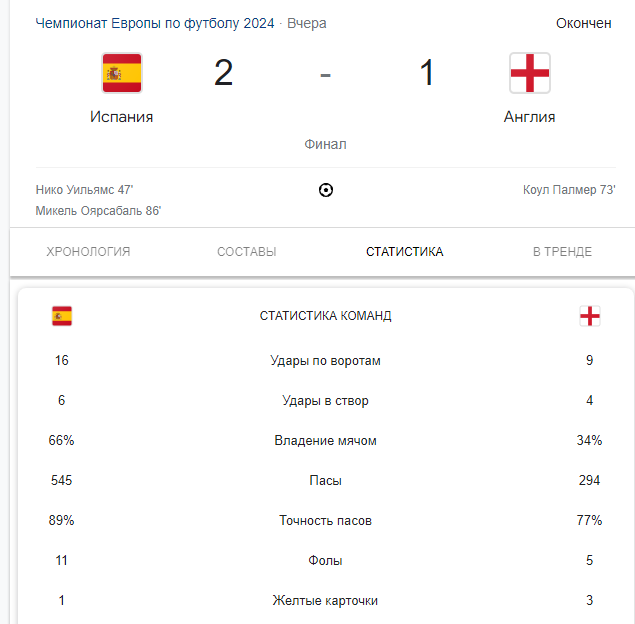Click the Удары по воротам row label
635x624 pixels.
tap(326, 360)
